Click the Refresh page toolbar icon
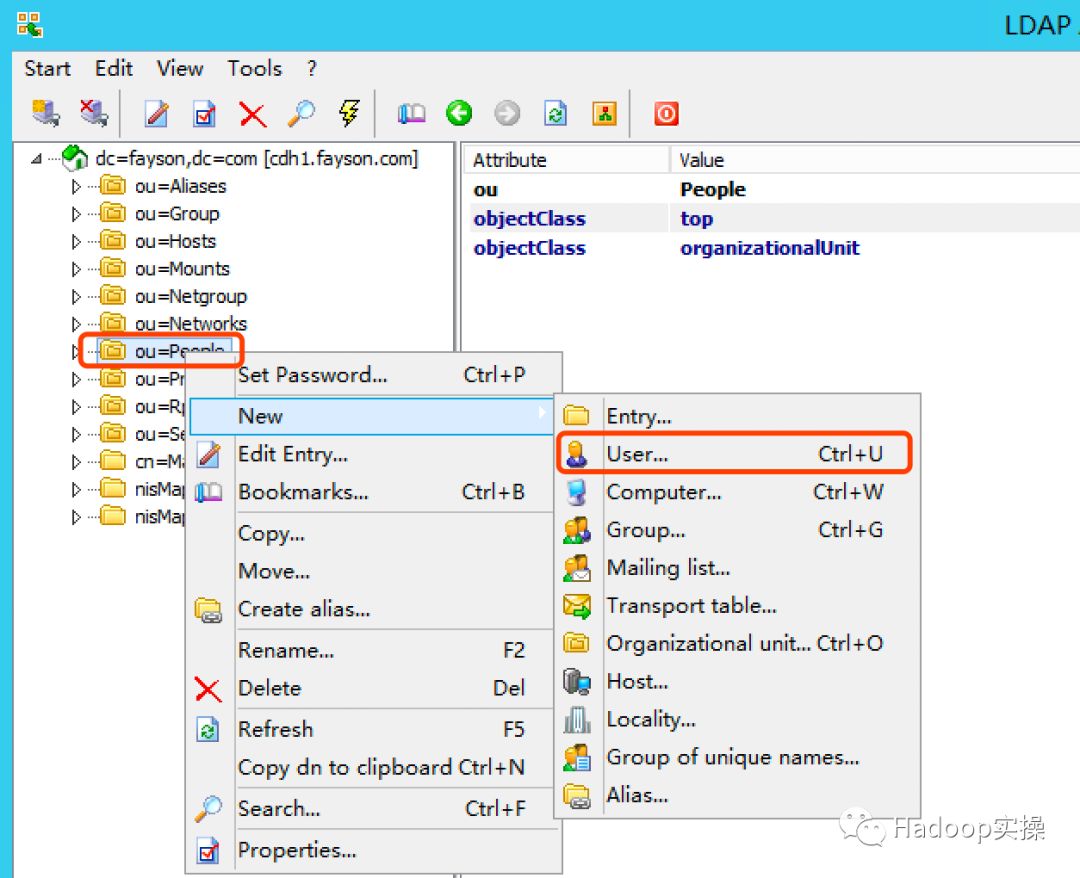1080x878 pixels. coord(555,114)
